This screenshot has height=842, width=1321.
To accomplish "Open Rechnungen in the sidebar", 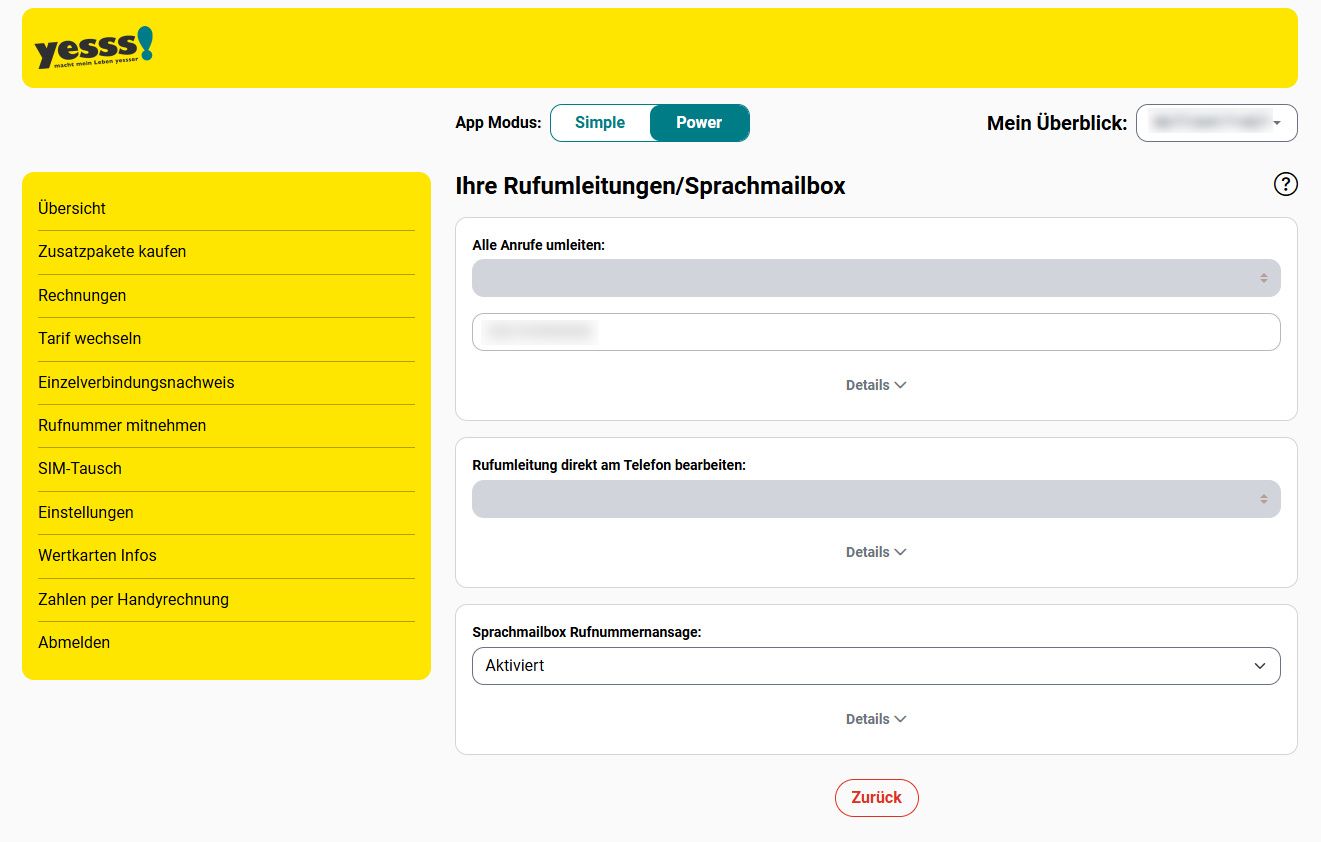I will click(82, 296).
